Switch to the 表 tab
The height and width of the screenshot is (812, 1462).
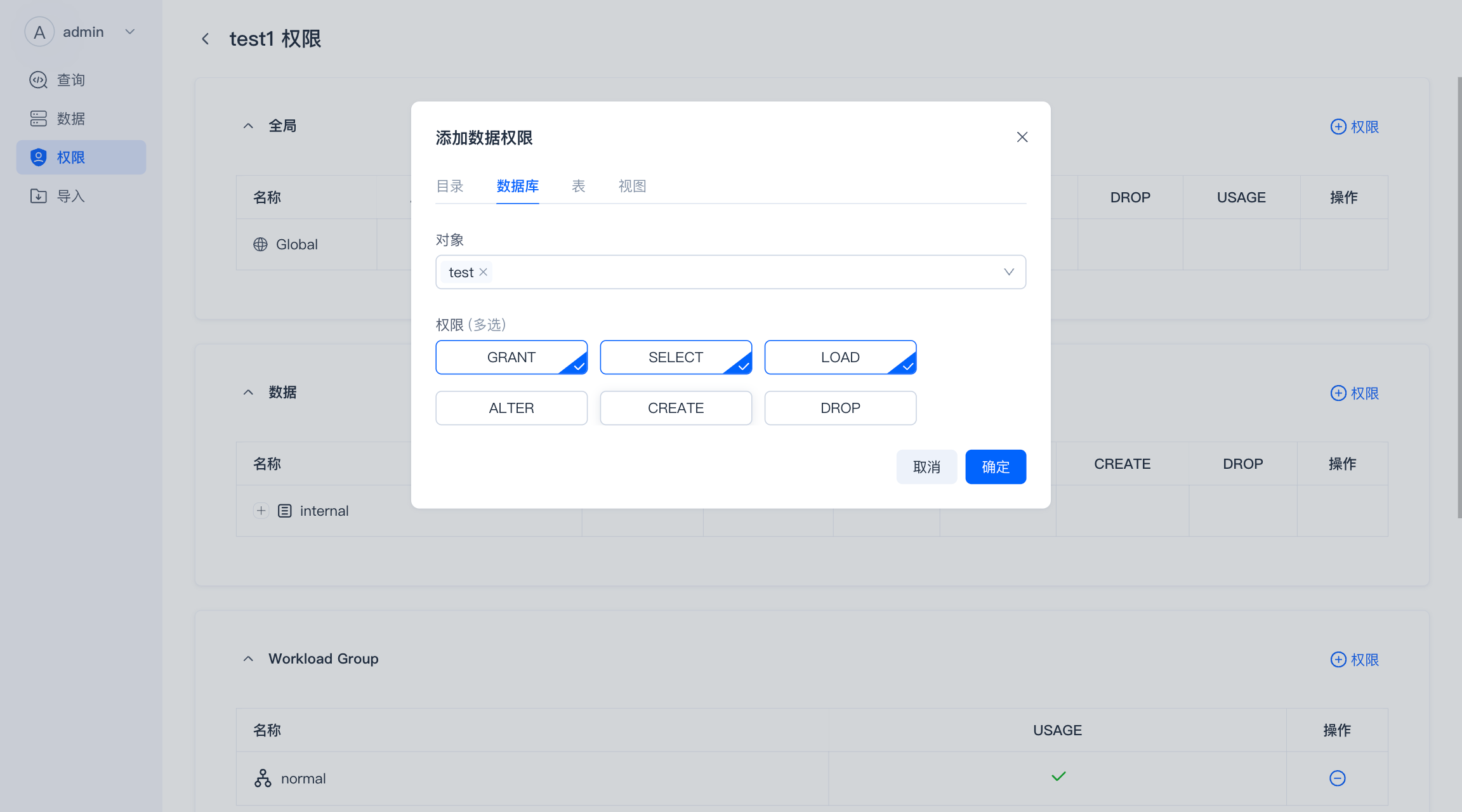578,186
